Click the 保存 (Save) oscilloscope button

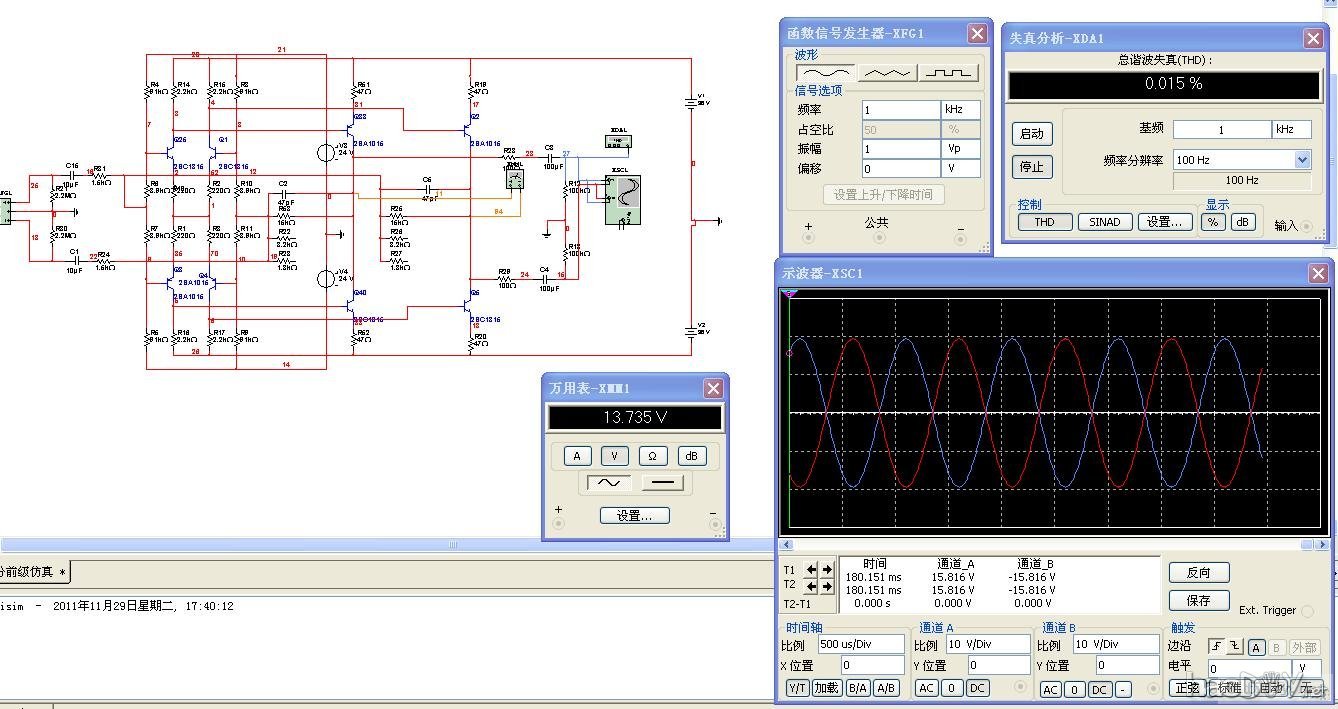1198,600
